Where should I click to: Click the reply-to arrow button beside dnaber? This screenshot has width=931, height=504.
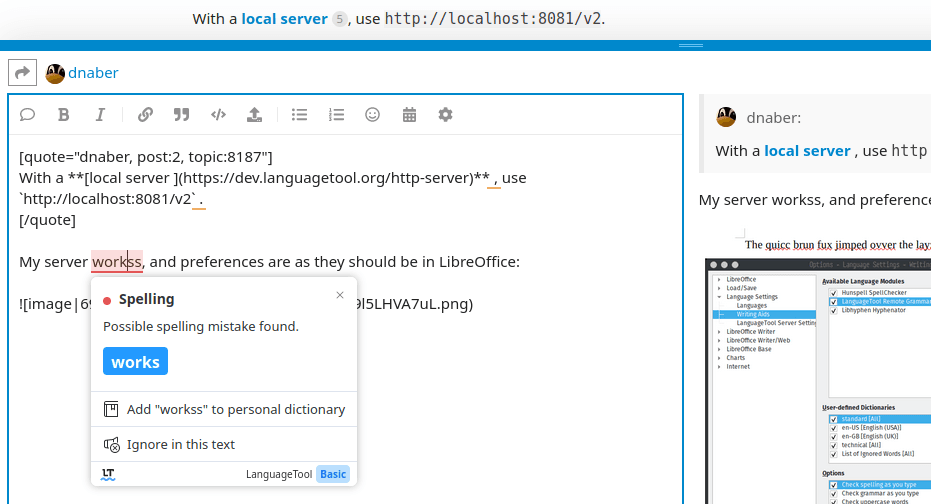coord(23,73)
